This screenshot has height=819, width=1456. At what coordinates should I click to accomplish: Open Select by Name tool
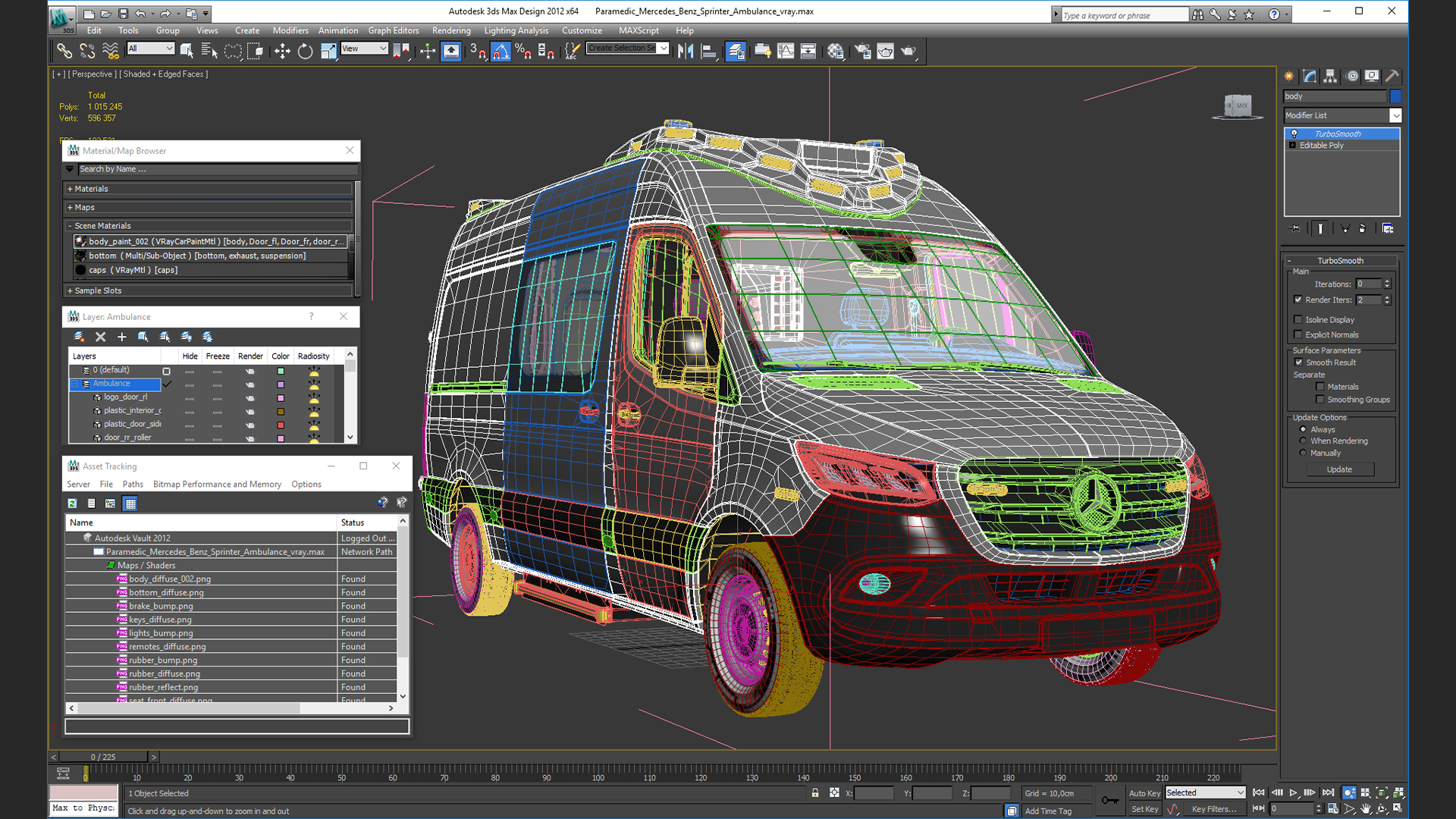[209, 51]
